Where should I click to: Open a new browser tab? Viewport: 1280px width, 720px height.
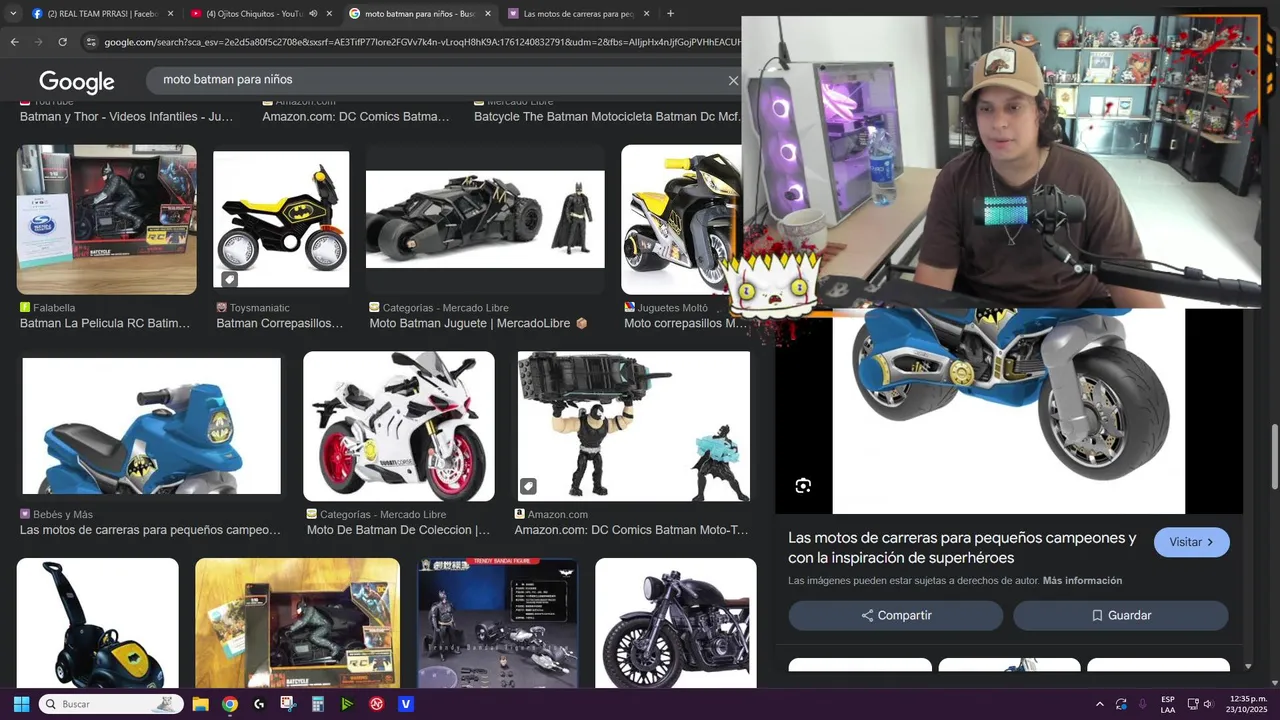point(670,14)
